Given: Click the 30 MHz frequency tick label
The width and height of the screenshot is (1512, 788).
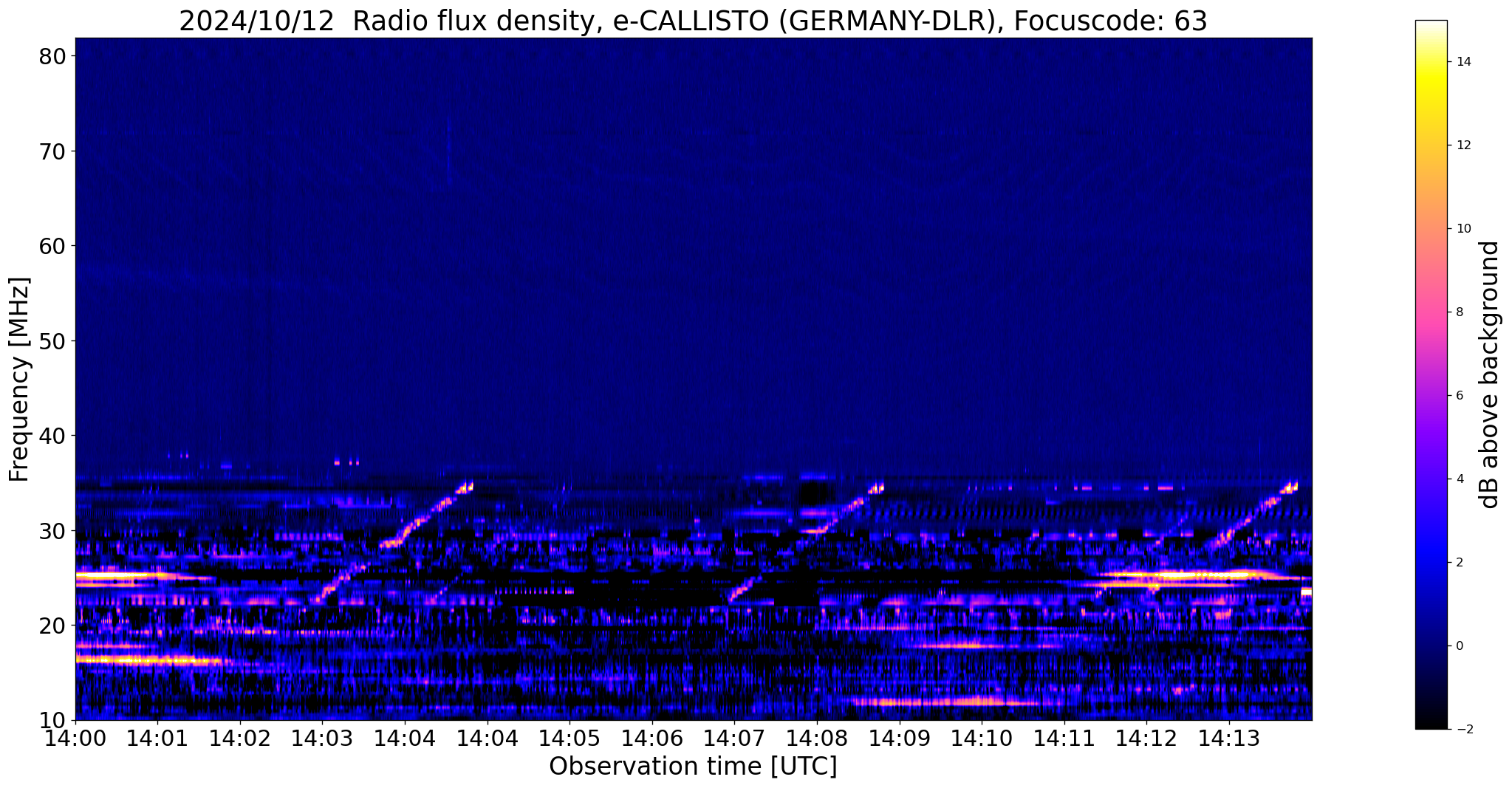Looking at the screenshot, I should click(x=55, y=531).
